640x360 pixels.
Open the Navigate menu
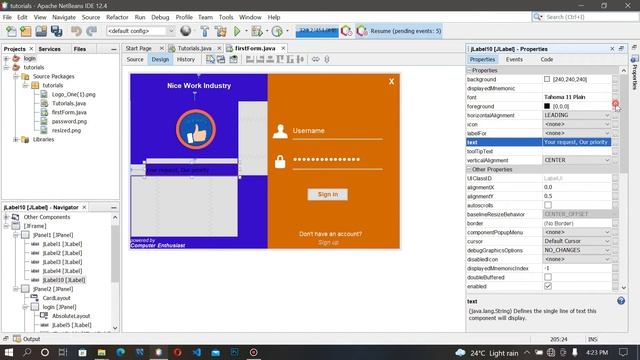point(64,17)
